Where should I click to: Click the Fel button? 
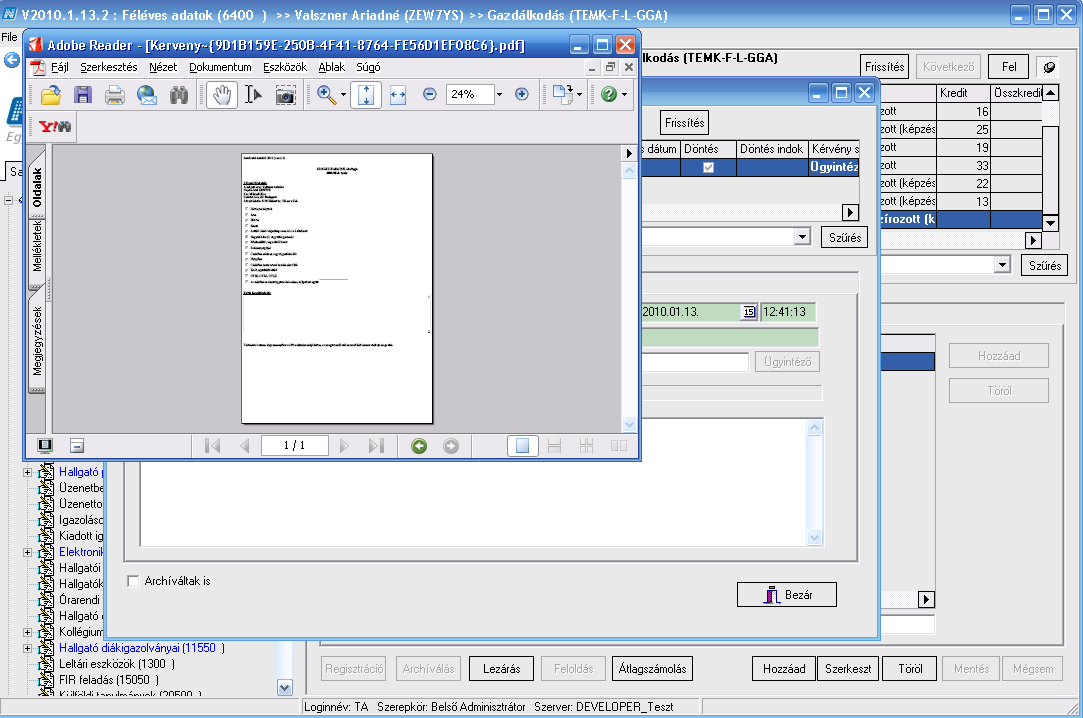[x=1009, y=67]
